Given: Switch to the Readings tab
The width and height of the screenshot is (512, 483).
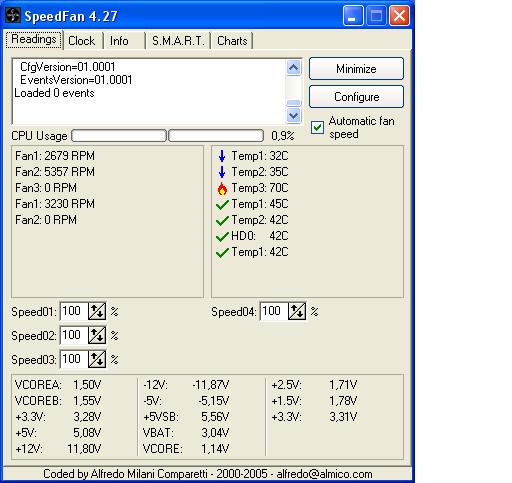Looking at the screenshot, I should point(34,40).
